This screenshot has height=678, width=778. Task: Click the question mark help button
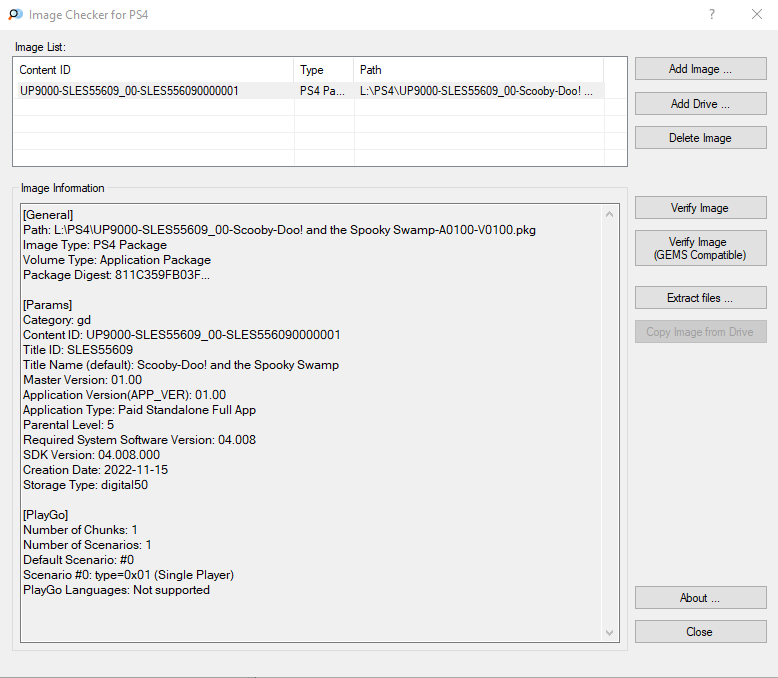[712, 14]
